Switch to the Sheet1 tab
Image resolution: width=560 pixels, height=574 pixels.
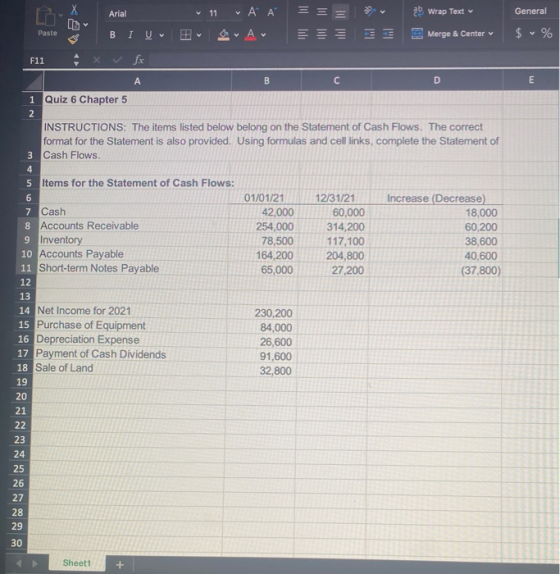(76, 563)
